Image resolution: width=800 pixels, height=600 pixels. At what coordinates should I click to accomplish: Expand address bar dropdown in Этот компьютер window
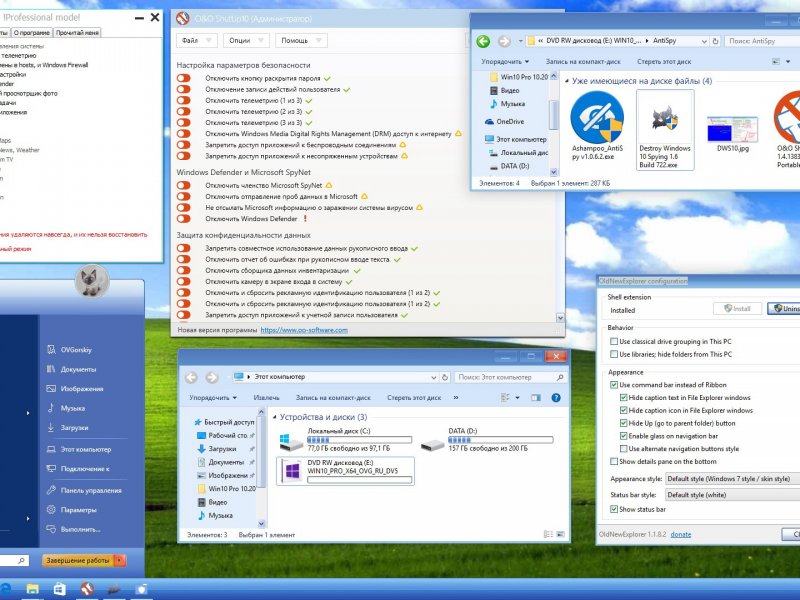[433, 378]
